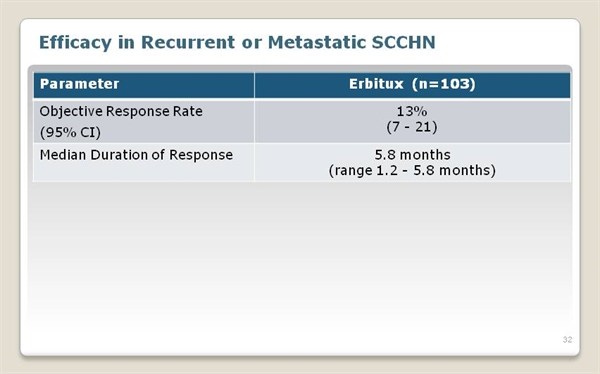Select the 'Parameter' header cell

(x=143, y=85)
